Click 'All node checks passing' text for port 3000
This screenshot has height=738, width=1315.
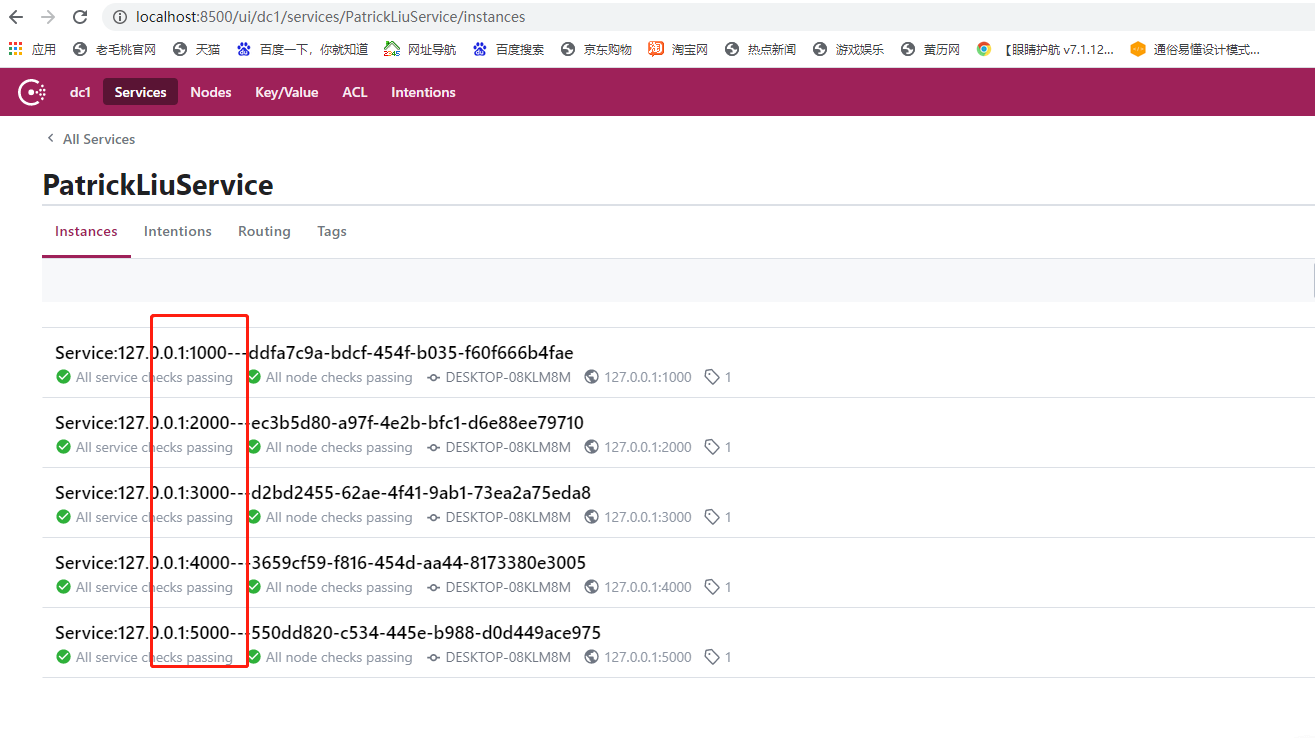click(339, 517)
